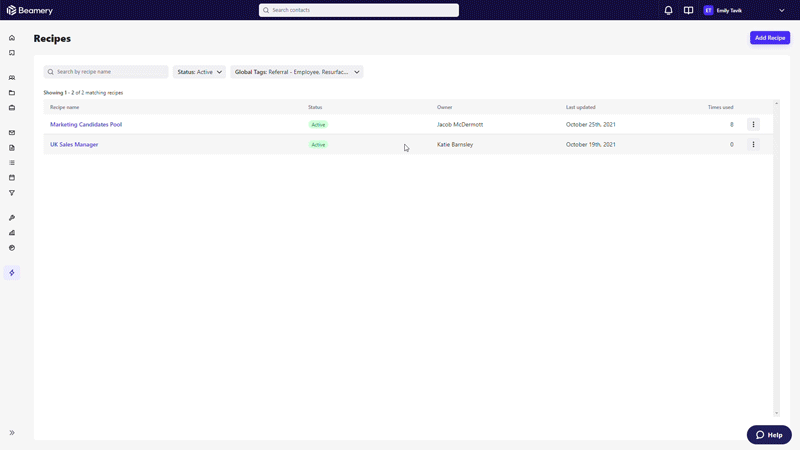The width and height of the screenshot is (800, 450).
Task: Open the bar chart reports sidebar icon
Action: pos(12,233)
